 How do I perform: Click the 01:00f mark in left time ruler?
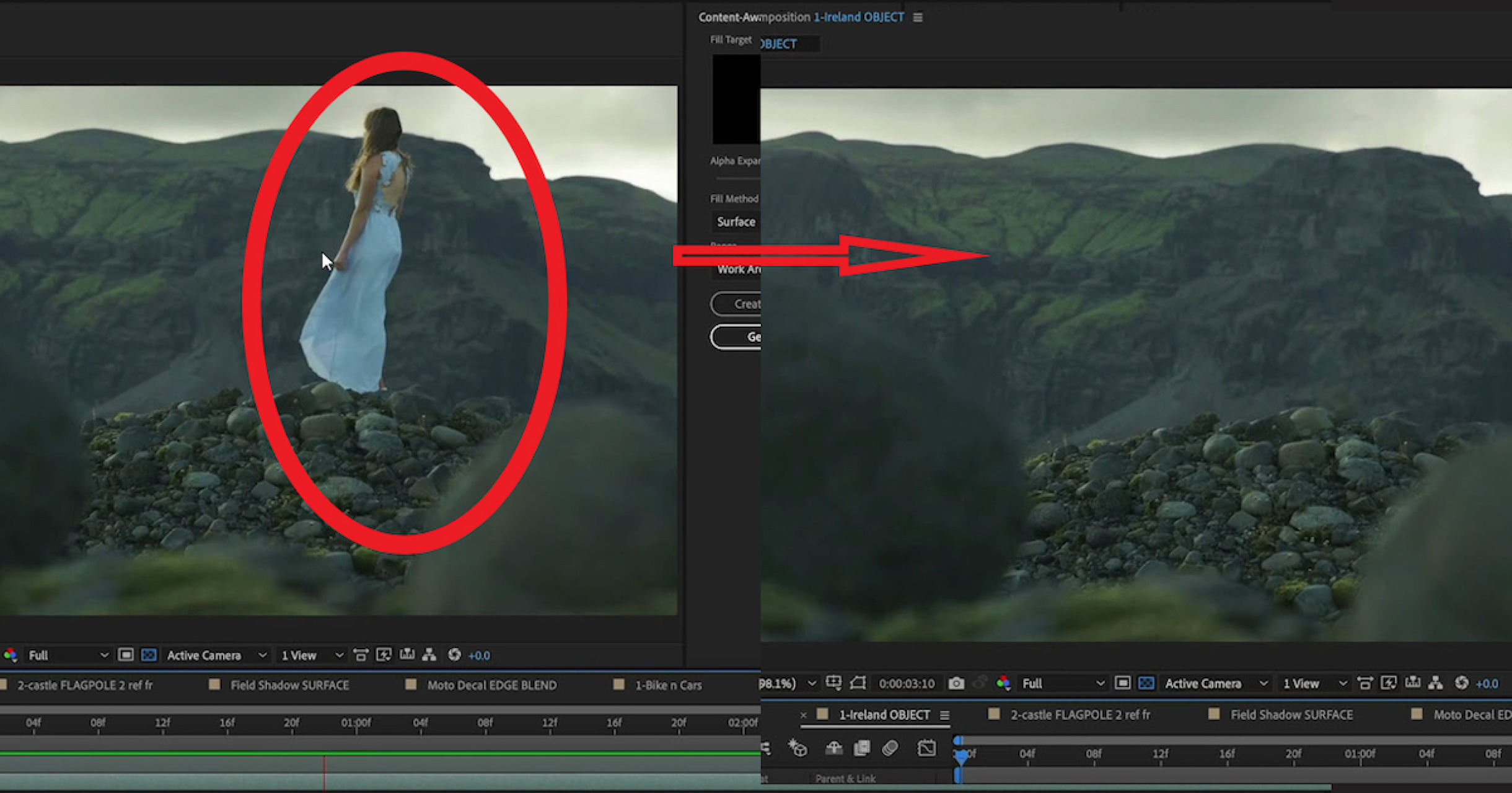(x=356, y=723)
